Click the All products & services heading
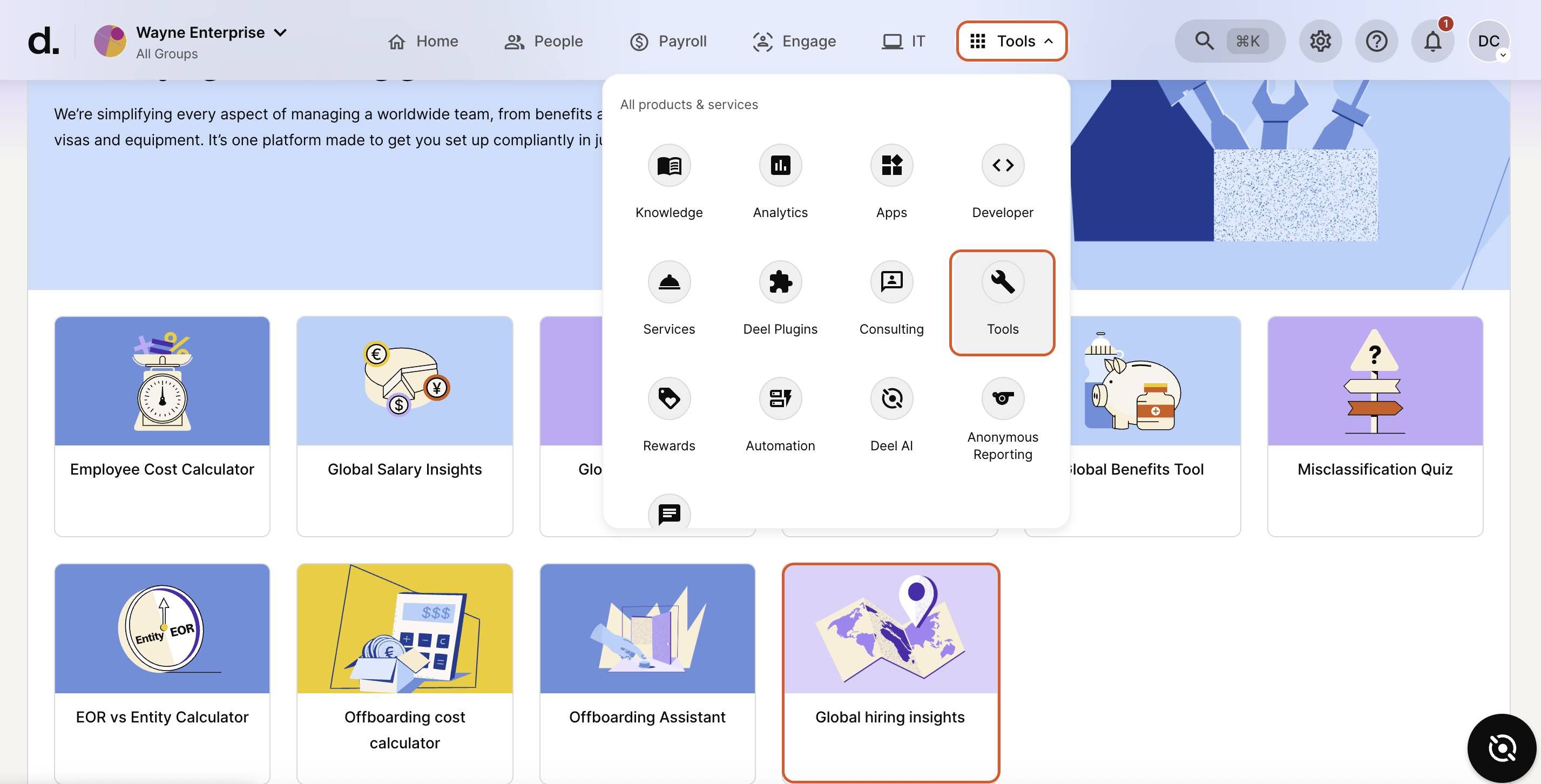The height and width of the screenshot is (784, 1541). 688,105
